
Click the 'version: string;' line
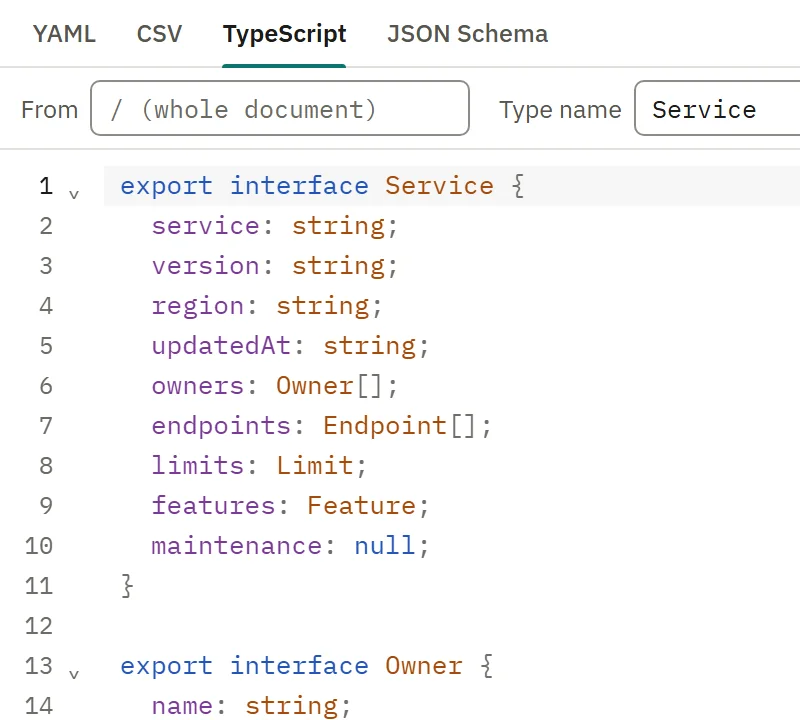coord(274,266)
